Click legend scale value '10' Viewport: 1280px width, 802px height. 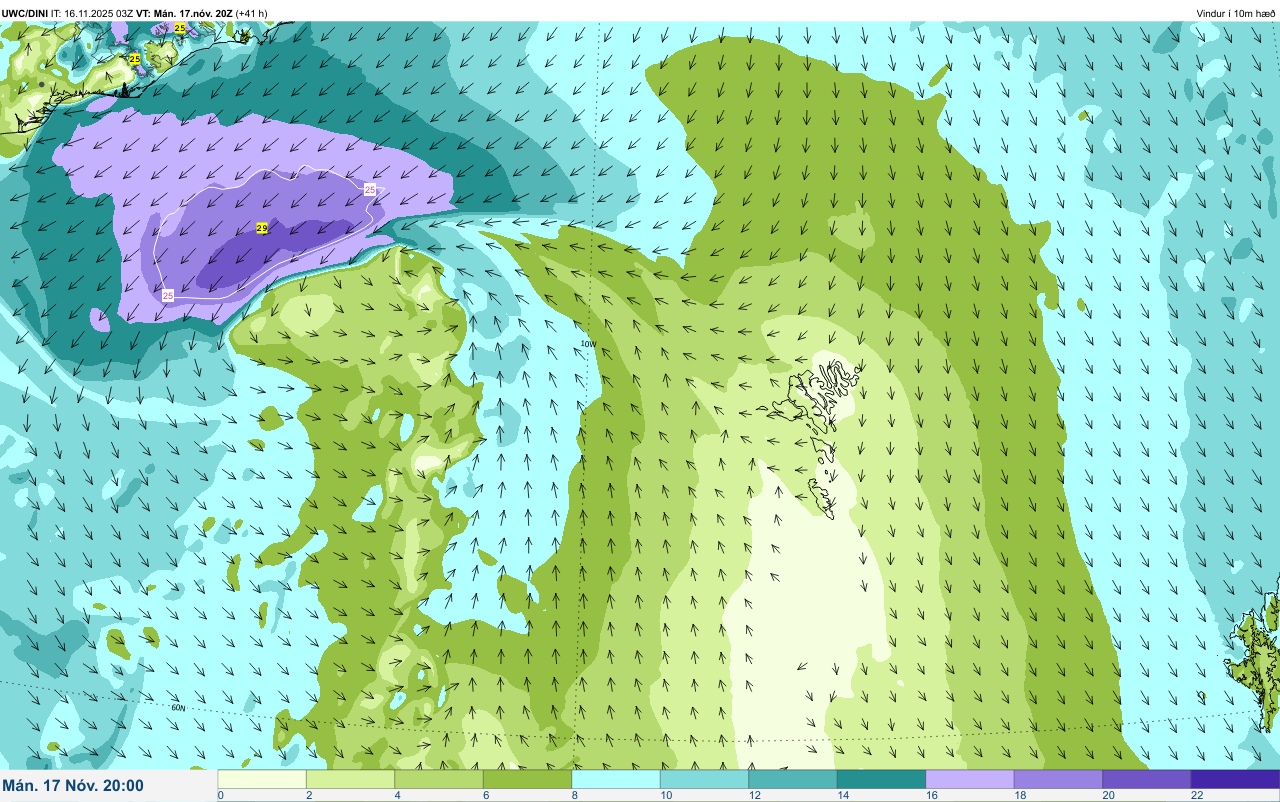(x=664, y=795)
